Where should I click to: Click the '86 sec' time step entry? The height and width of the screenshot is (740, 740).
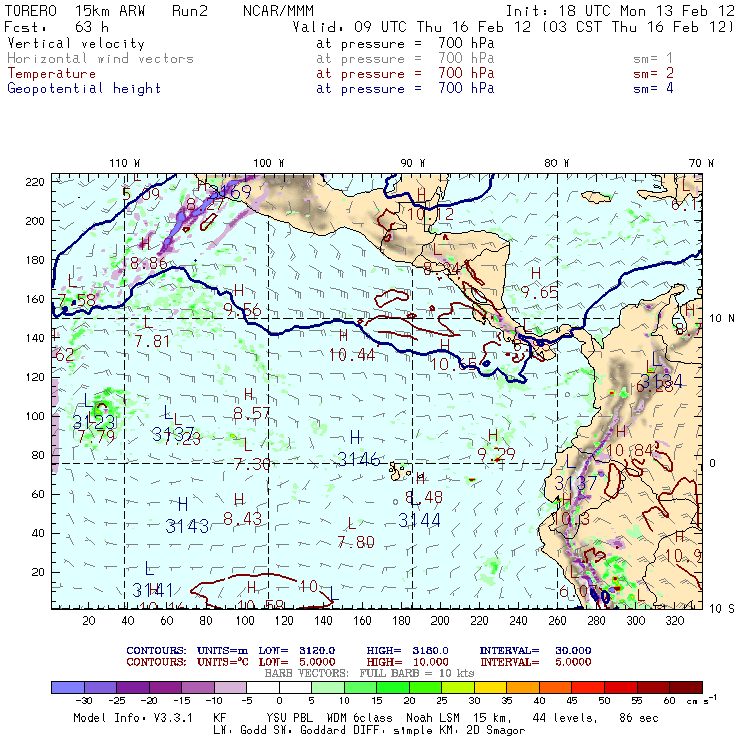pos(639,718)
